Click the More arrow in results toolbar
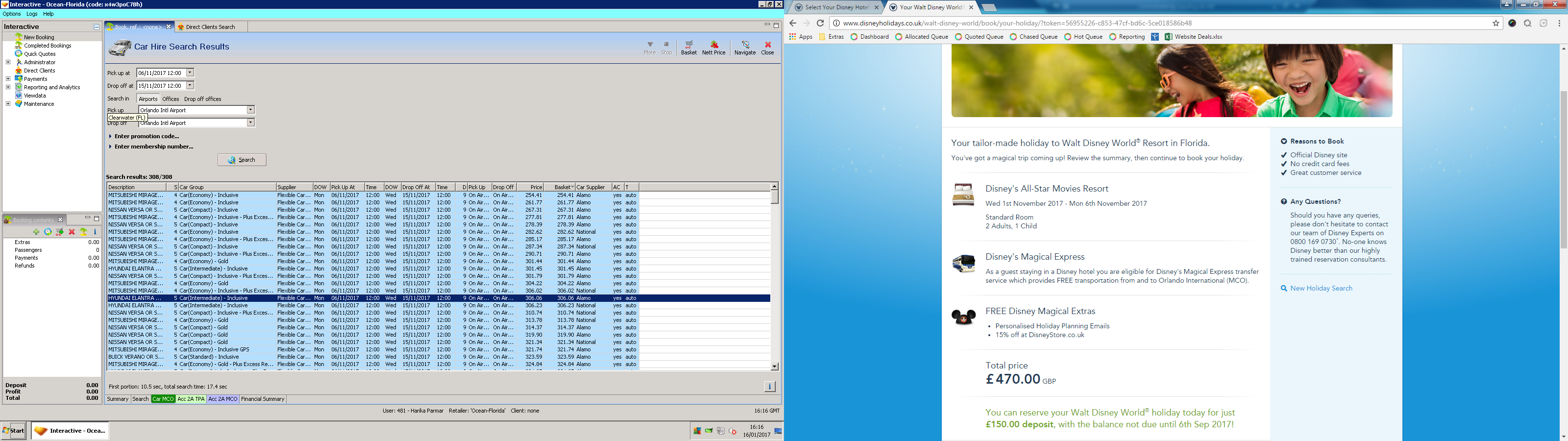 [x=649, y=48]
